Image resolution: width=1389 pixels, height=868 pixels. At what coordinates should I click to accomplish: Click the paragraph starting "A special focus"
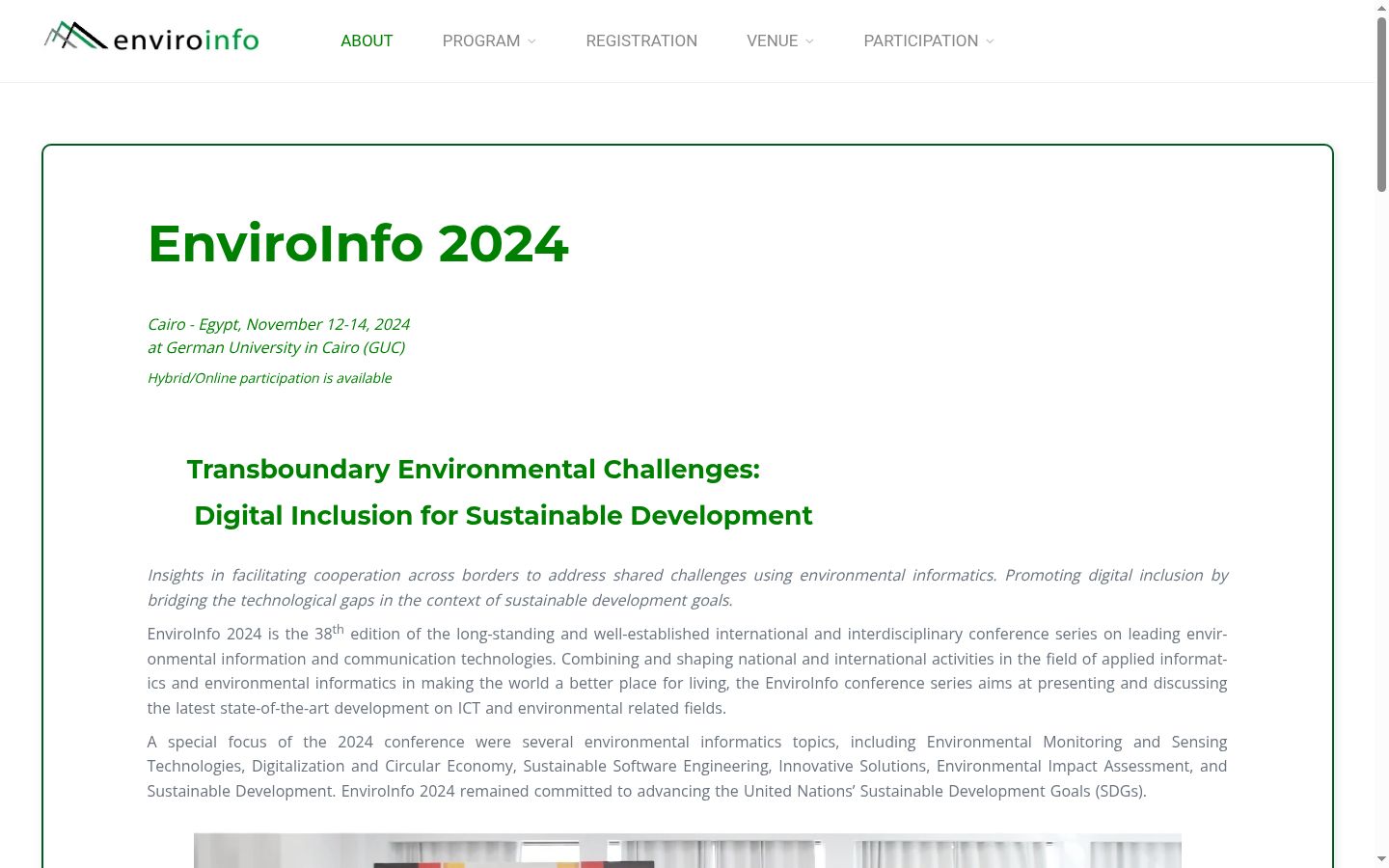[687, 767]
